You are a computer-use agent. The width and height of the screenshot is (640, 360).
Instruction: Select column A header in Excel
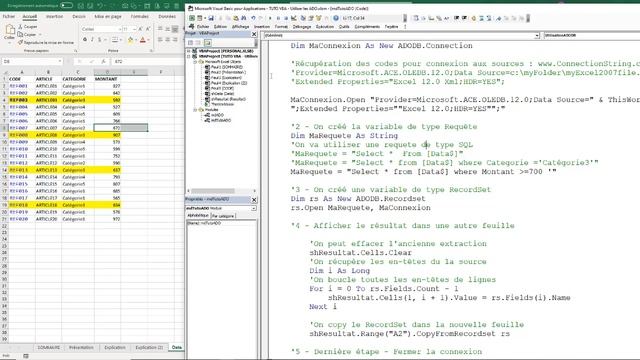point(22,72)
